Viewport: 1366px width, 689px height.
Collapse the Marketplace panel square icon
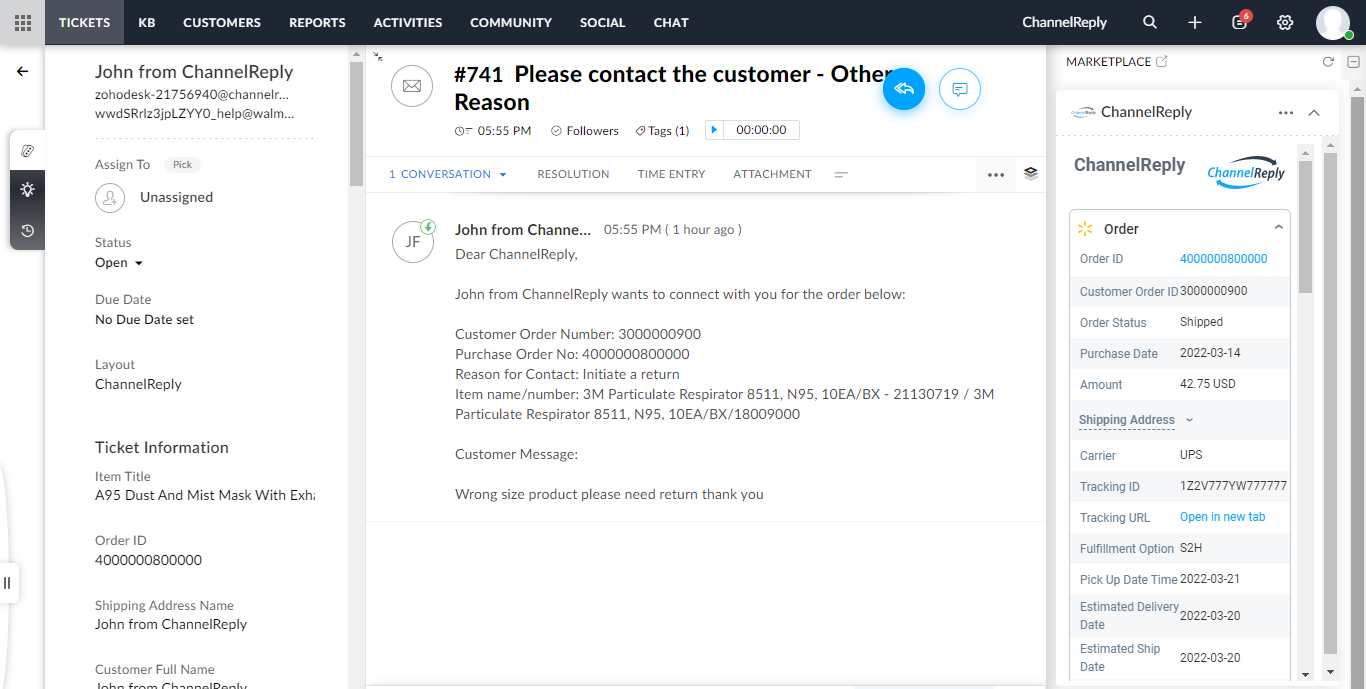pyautogui.click(x=1353, y=62)
